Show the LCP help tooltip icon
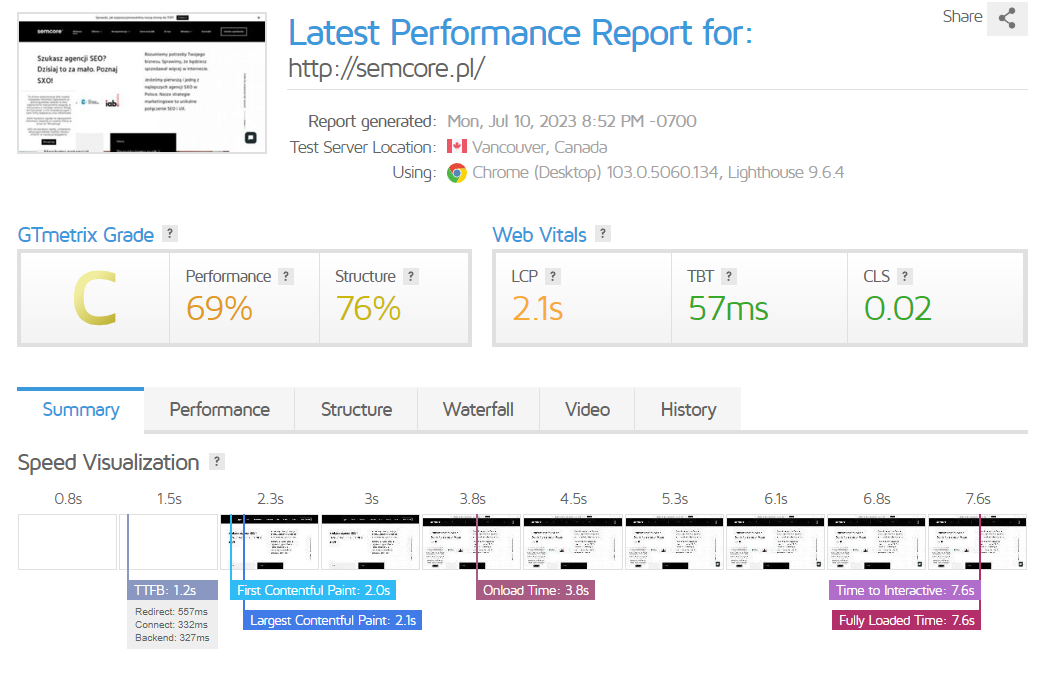 click(553, 276)
